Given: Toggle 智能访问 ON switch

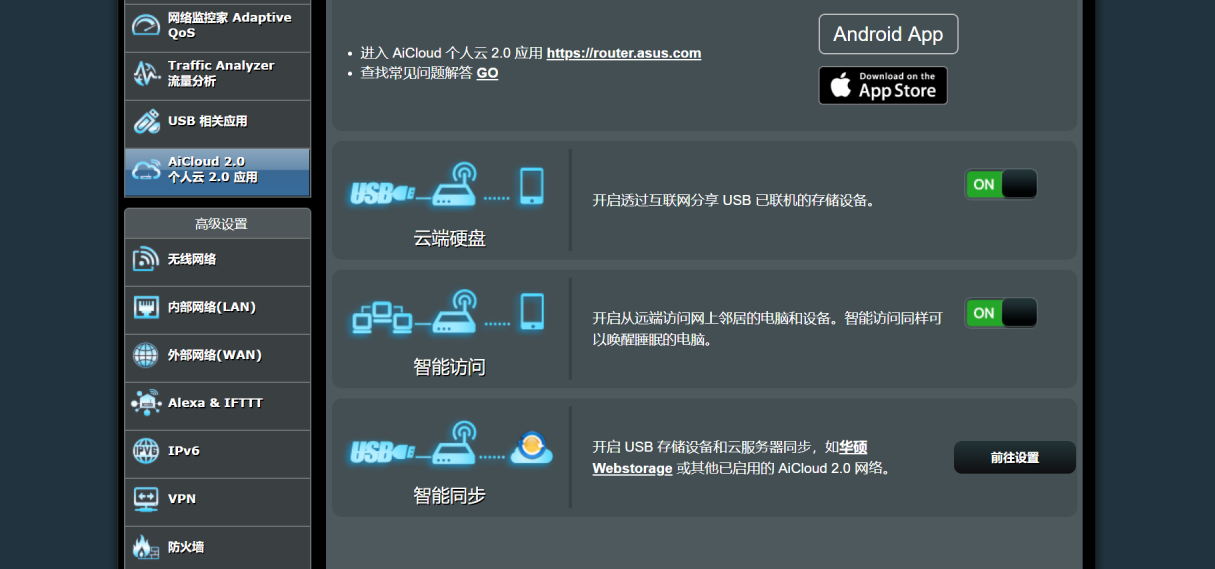Looking at the screenshot, I should click(x=1000, y=313).
